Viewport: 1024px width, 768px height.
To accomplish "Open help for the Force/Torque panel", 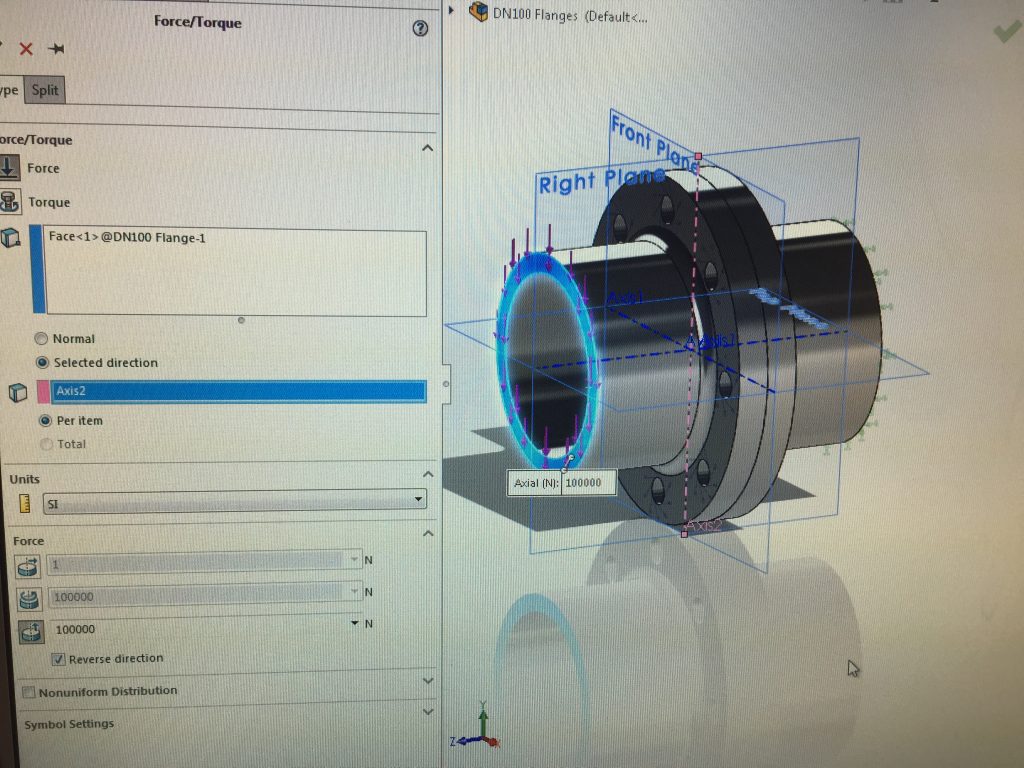I will click(420, 28).
